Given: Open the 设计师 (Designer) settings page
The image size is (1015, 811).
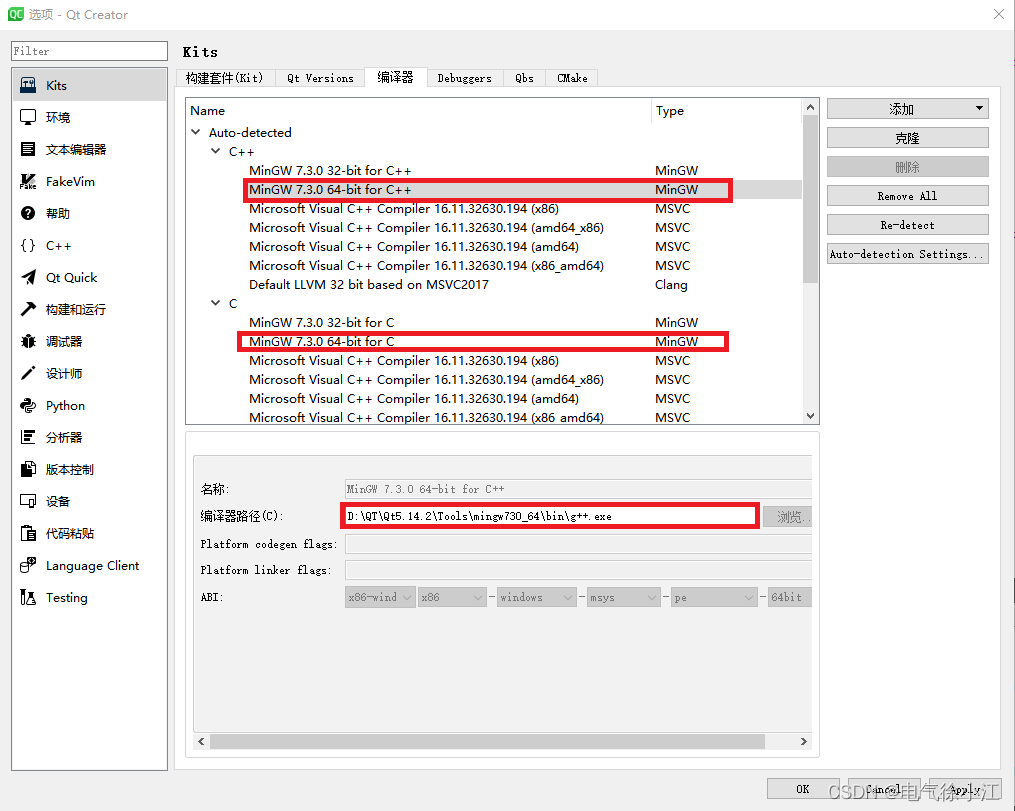Looking at the screenshot, I should (58, 373).
